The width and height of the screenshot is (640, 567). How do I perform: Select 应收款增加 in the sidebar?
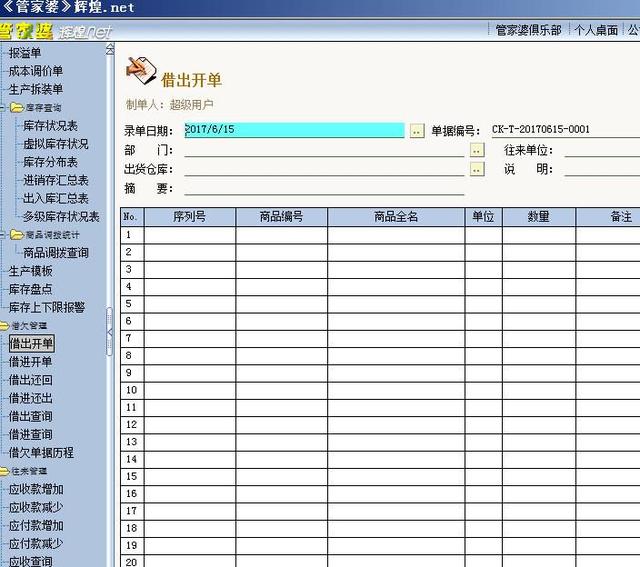pyautogui.click(x=36, y=489)
